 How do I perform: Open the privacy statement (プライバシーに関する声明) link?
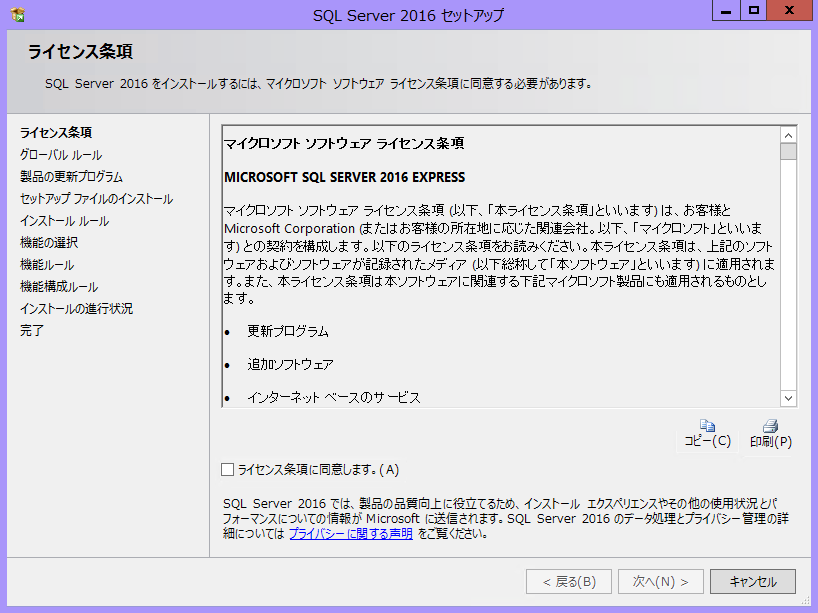click(350, 534)
